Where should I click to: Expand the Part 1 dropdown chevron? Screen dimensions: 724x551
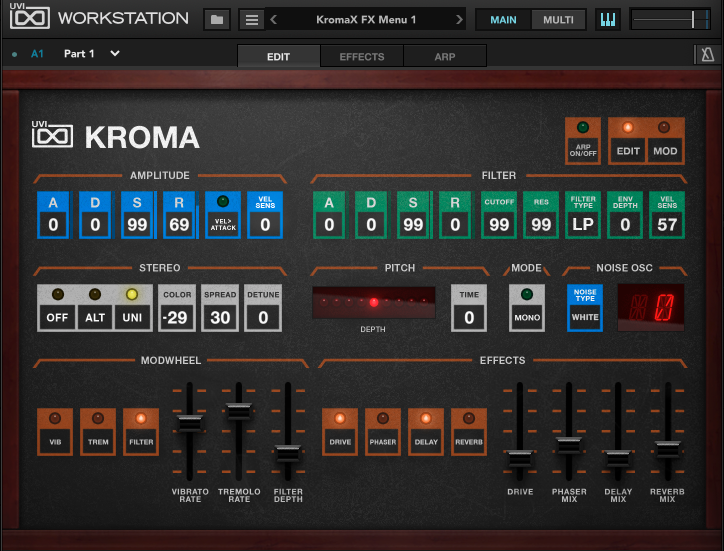tap(115, 54)
